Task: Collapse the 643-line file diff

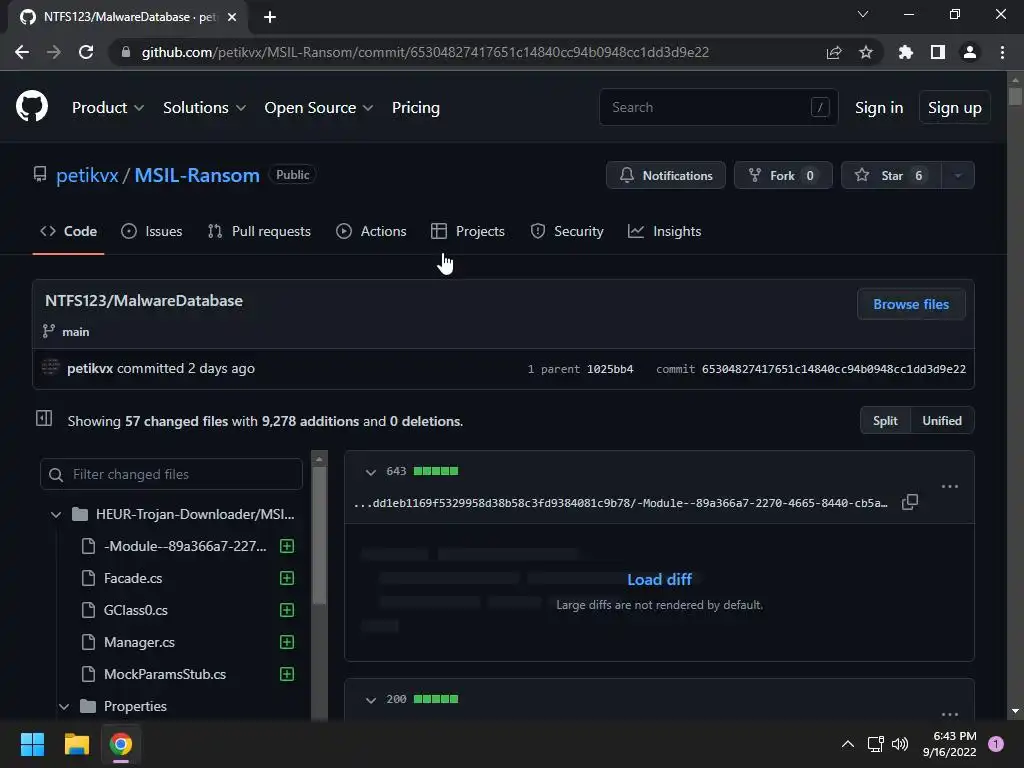Action: coord(370,472)
